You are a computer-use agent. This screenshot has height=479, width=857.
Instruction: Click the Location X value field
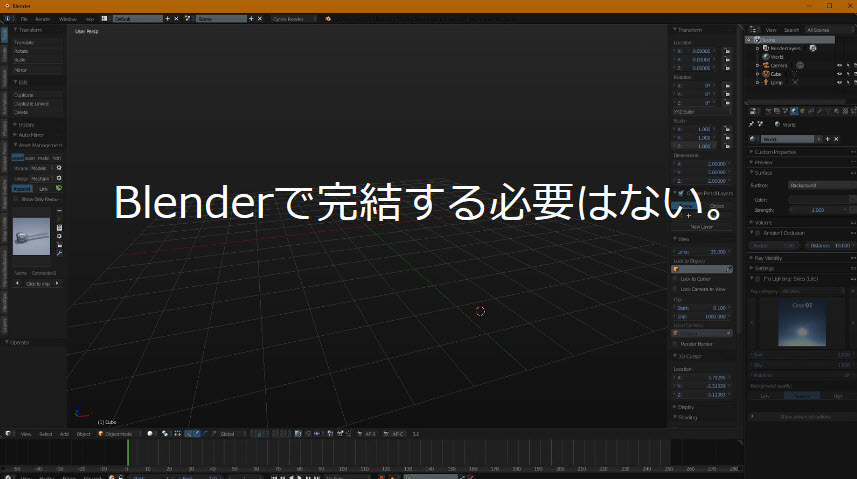(696, 51)
